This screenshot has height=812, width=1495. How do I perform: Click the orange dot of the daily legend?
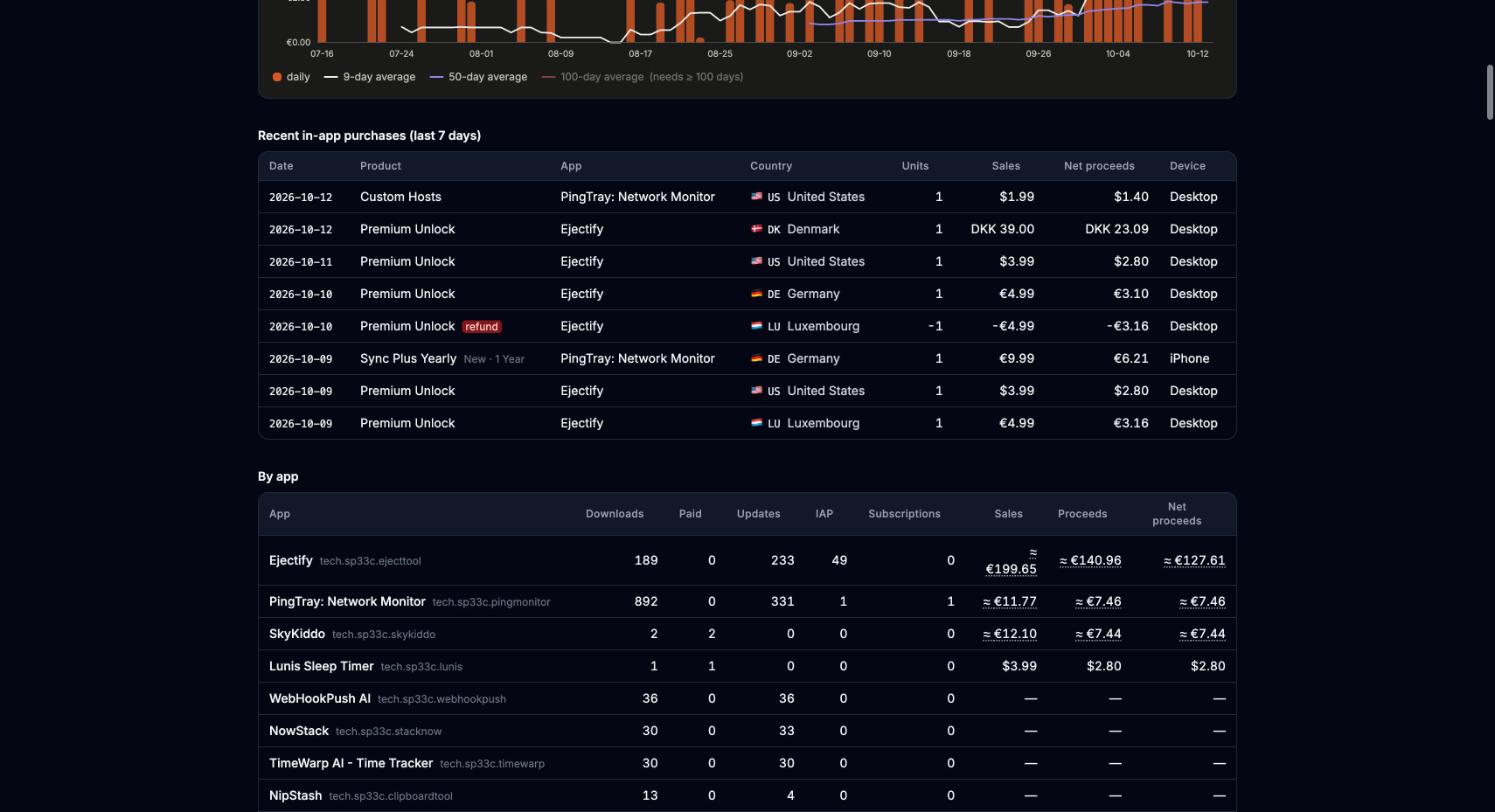[x=277, y=77]
